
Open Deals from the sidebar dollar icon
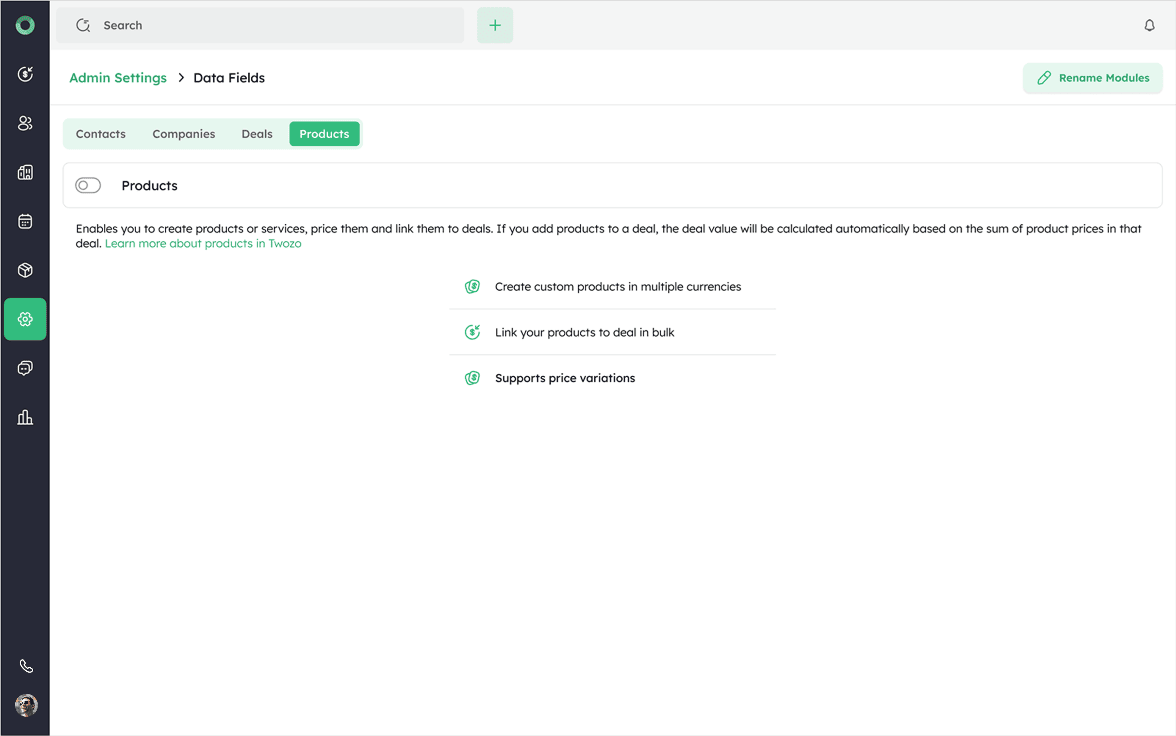[x=25, y=74]
